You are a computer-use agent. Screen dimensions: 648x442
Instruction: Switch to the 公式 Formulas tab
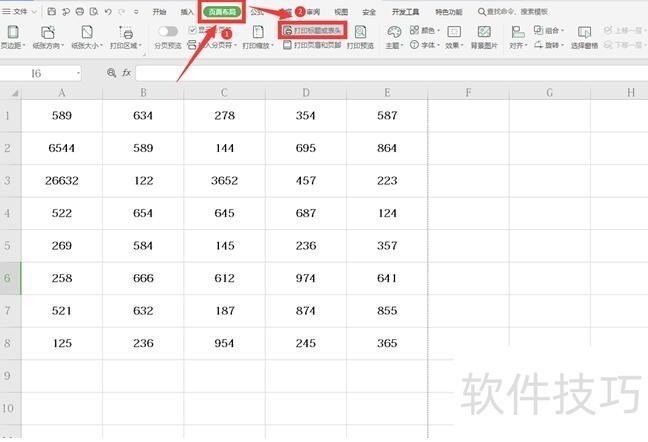point(257,12)
